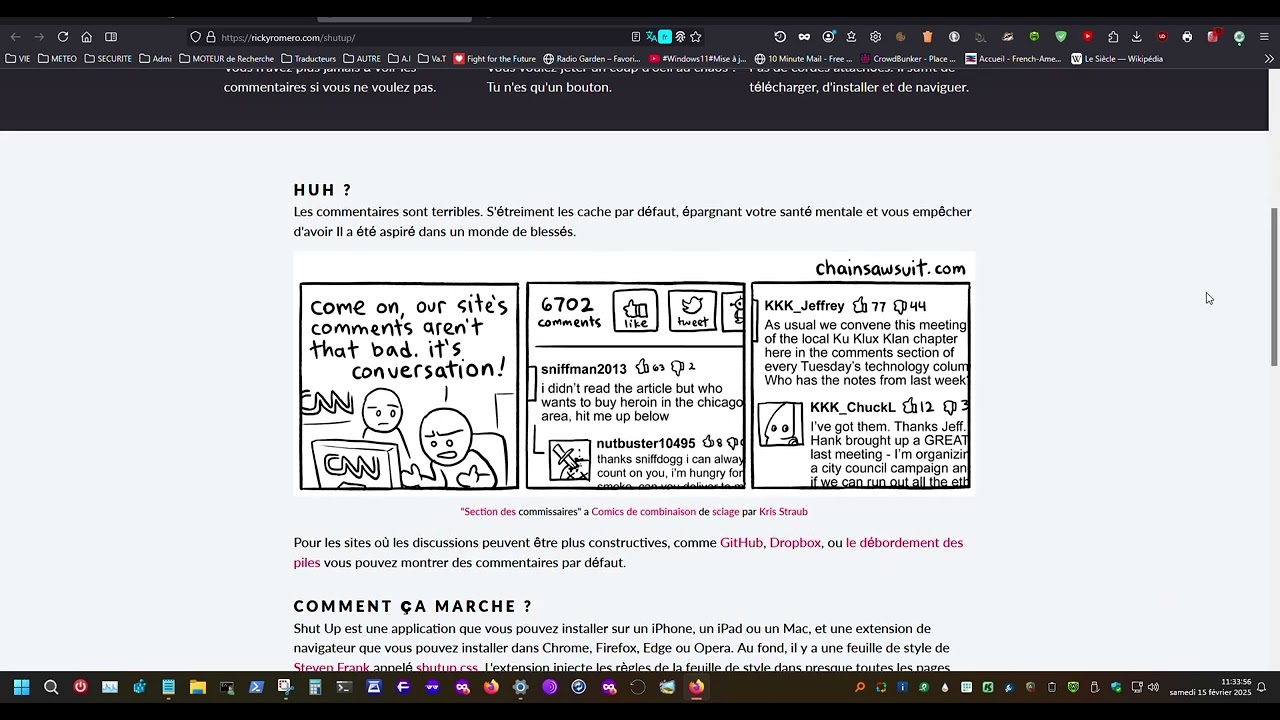Image resolution: width=1280 pixels, height=720 pixels.
Task: Open the VIE bookmarks folder
Action: (19, 59)
